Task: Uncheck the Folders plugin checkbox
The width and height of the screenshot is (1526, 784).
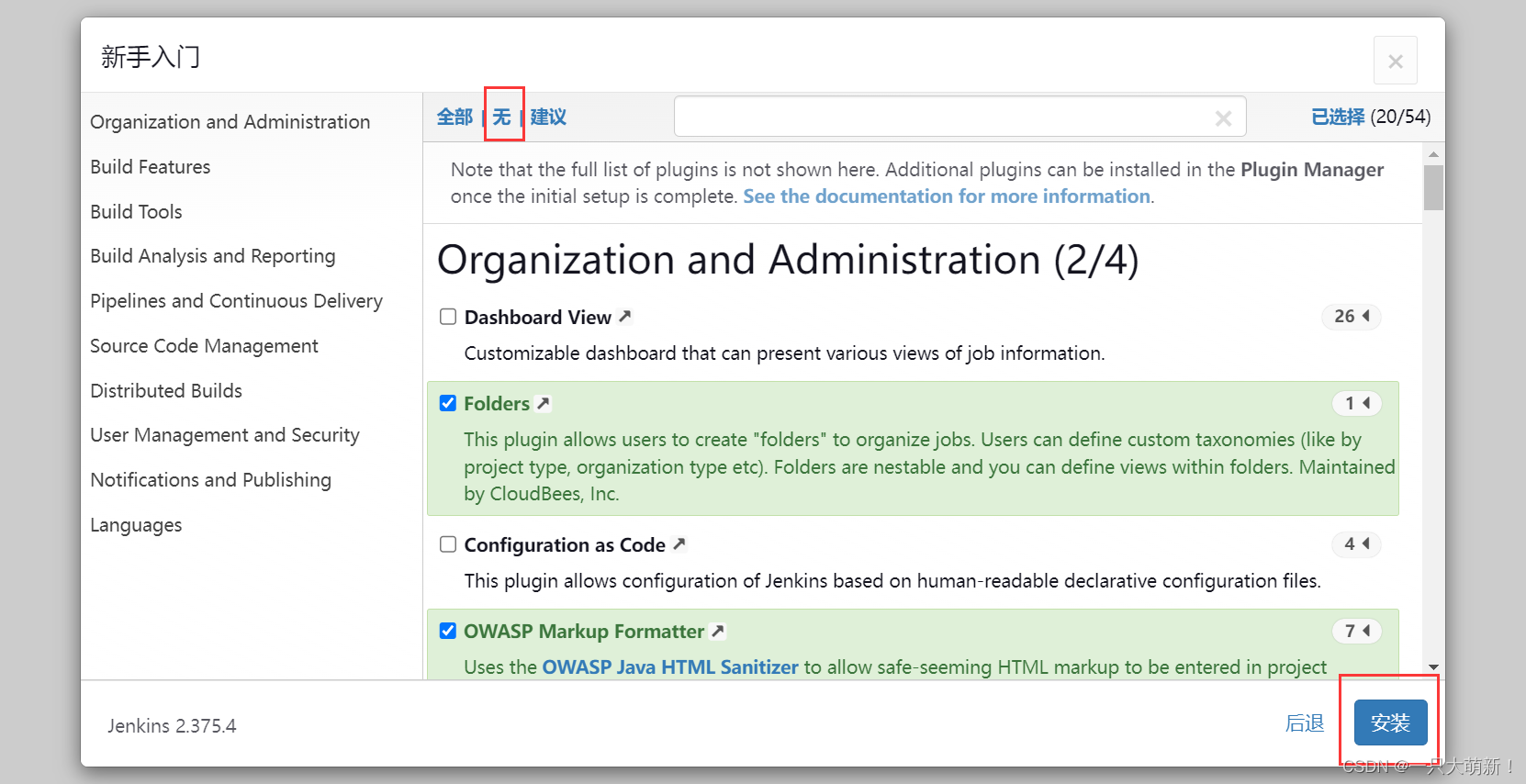Action: pos(448,403)
